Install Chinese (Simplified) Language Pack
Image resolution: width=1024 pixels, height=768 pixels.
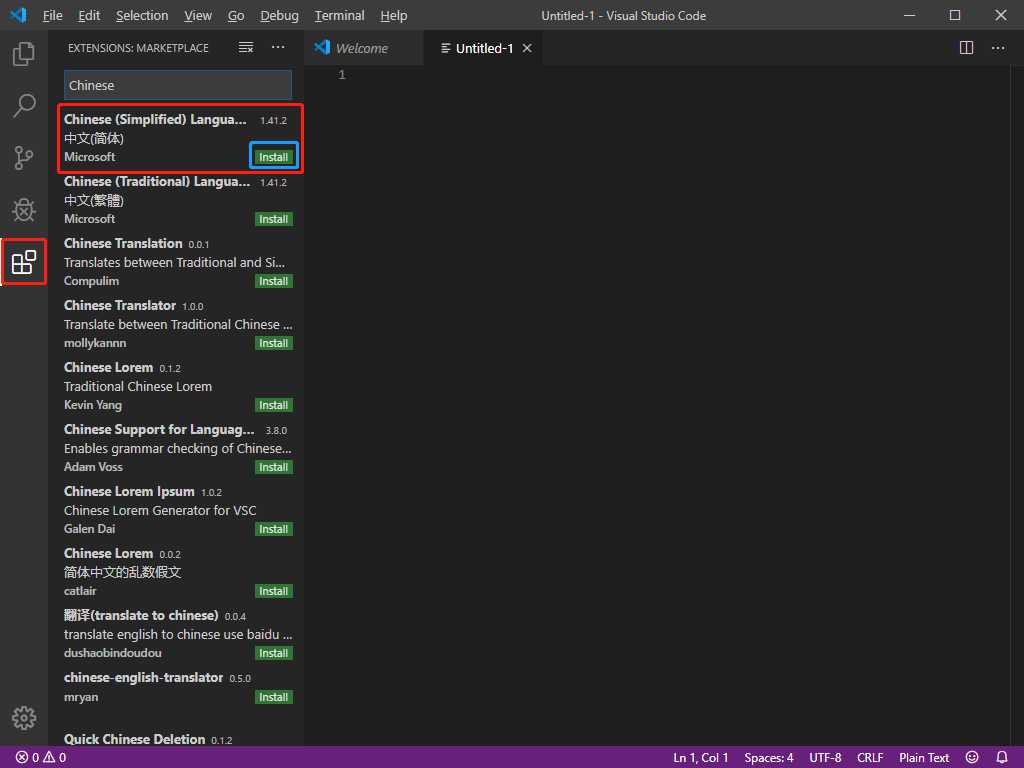coord(273,157)
